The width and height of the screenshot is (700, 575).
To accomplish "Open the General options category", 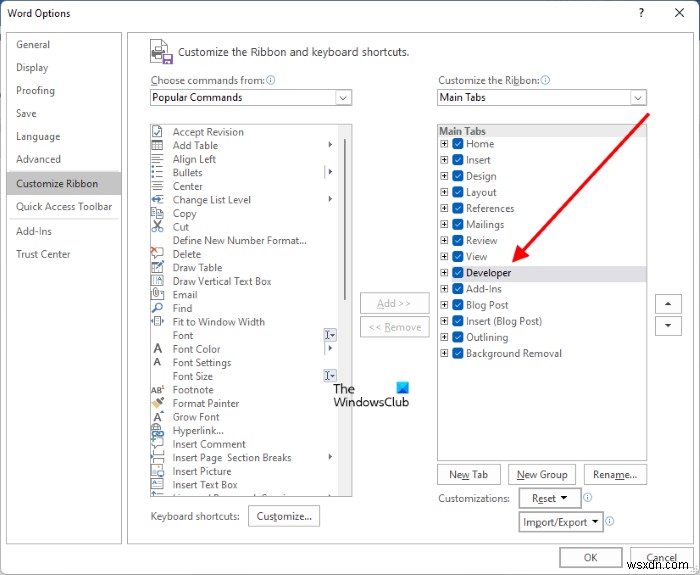I will (x=64, y=45).
